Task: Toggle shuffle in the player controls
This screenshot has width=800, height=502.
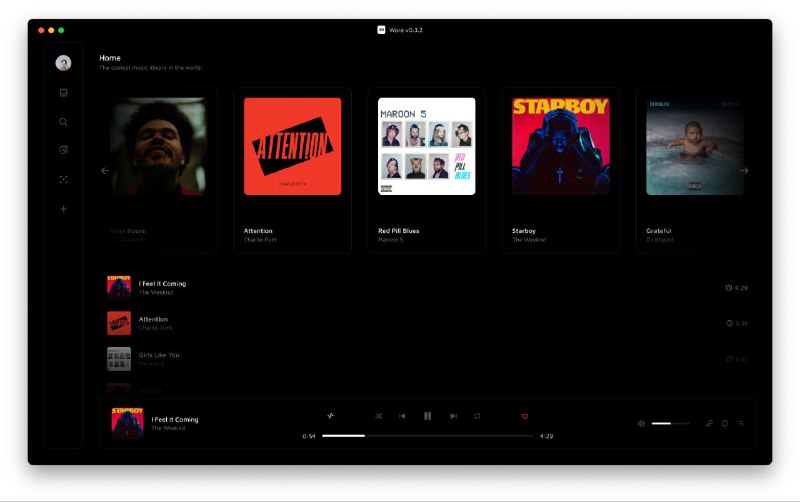Action: coord(379,416)
